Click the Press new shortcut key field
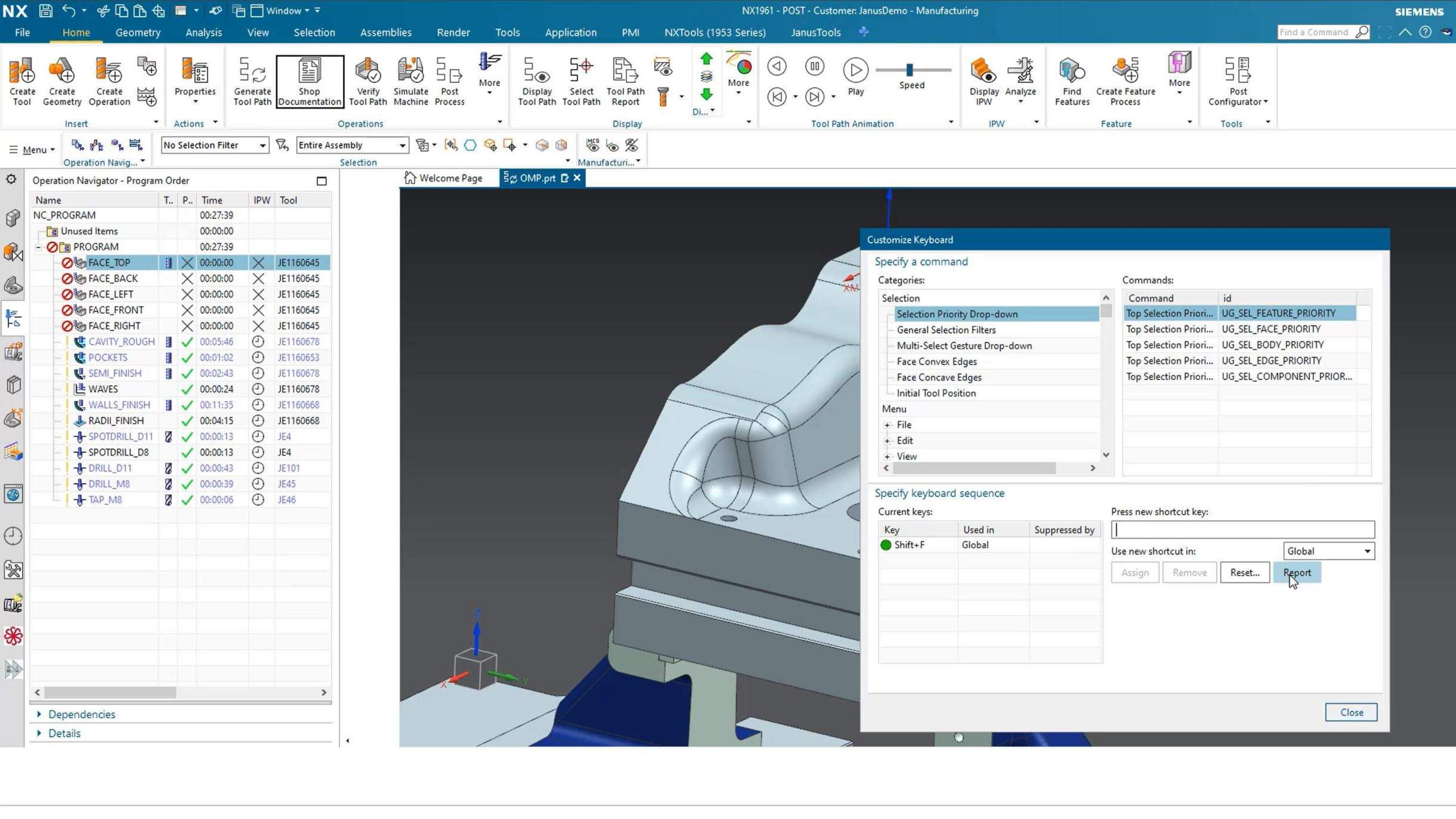This screenshot has height=819, width=1456. tap(1243, 530)
